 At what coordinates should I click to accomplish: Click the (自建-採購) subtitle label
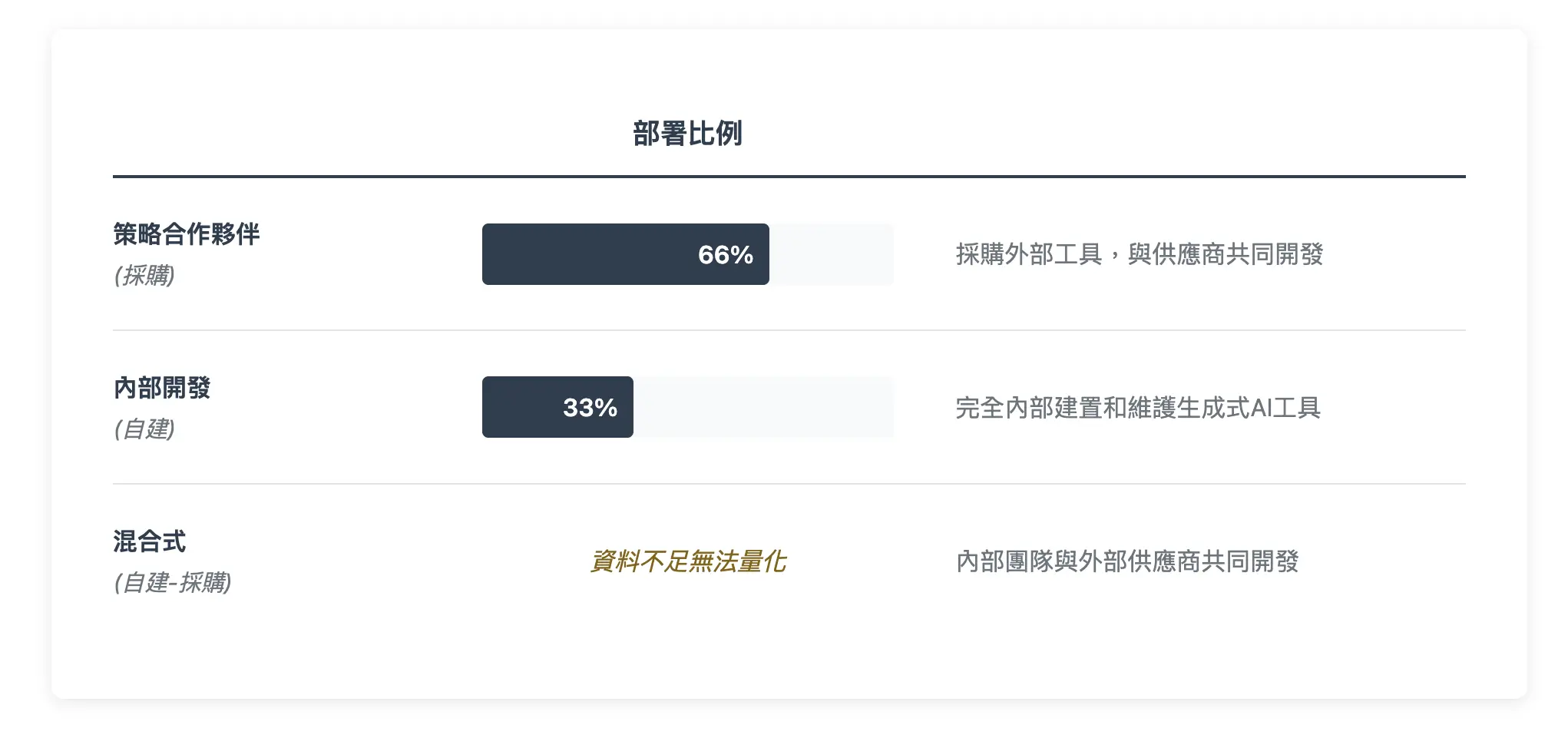173,582
